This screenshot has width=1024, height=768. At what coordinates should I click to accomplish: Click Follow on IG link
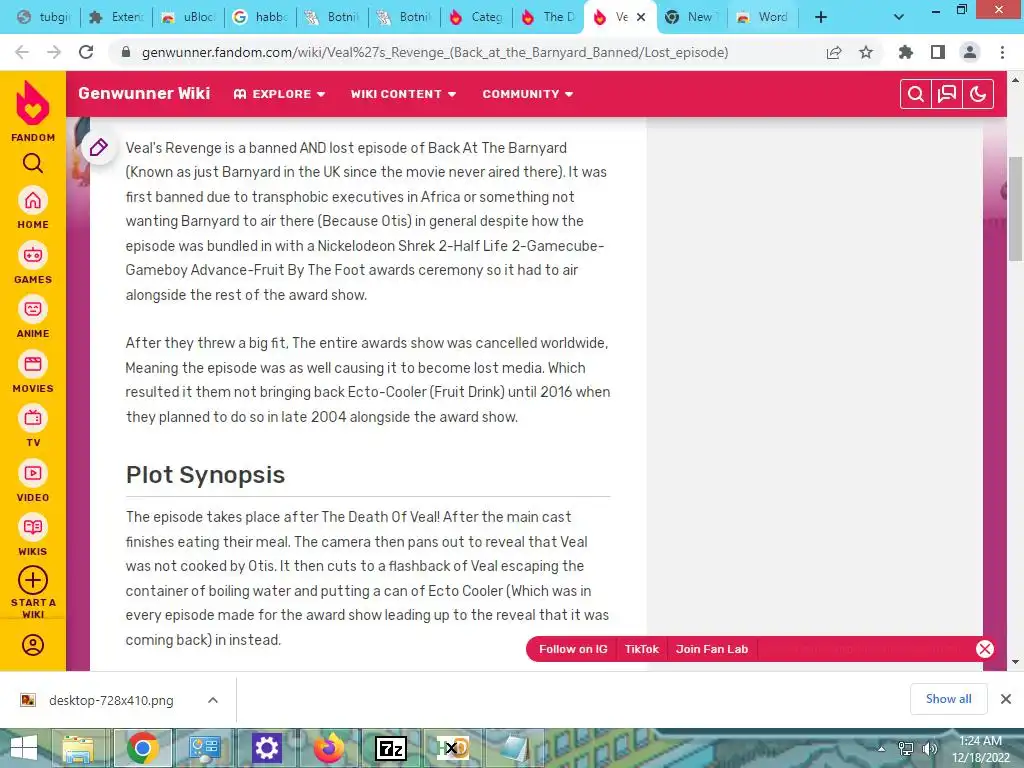[573, 649]
